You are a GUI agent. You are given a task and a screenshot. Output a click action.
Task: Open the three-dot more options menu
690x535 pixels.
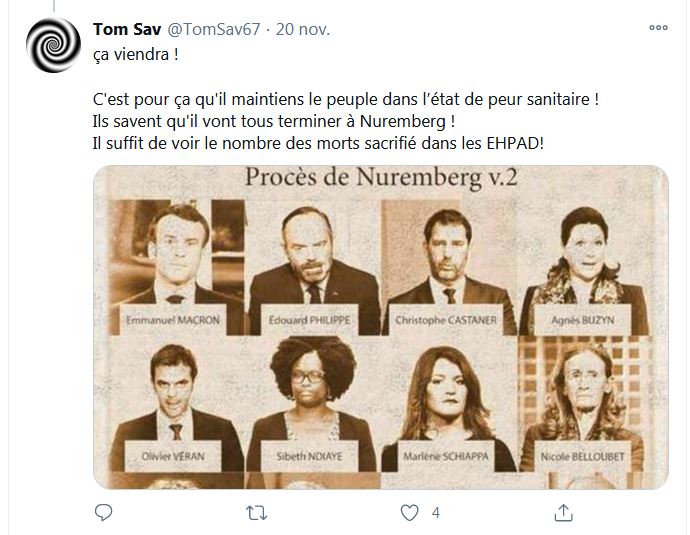[x=657, y=29]
